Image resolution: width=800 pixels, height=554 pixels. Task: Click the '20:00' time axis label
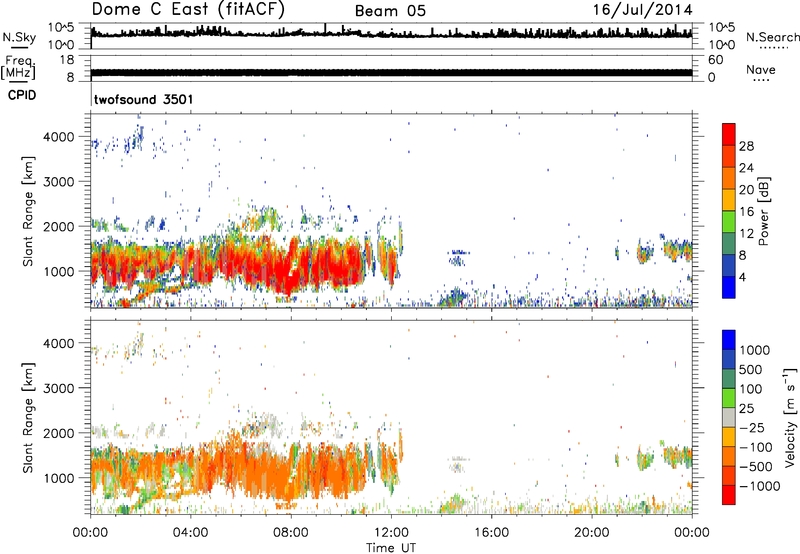point(591,533)
